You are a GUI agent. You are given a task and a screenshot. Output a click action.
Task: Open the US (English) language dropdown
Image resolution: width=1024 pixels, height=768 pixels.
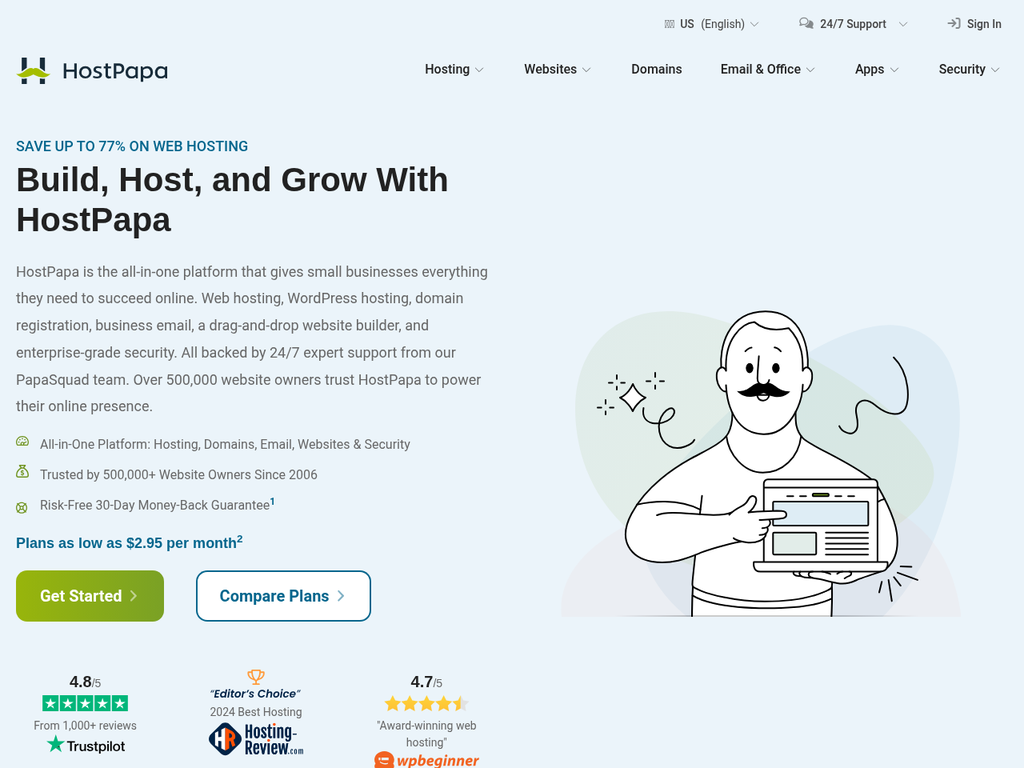[x=711, y=24]
